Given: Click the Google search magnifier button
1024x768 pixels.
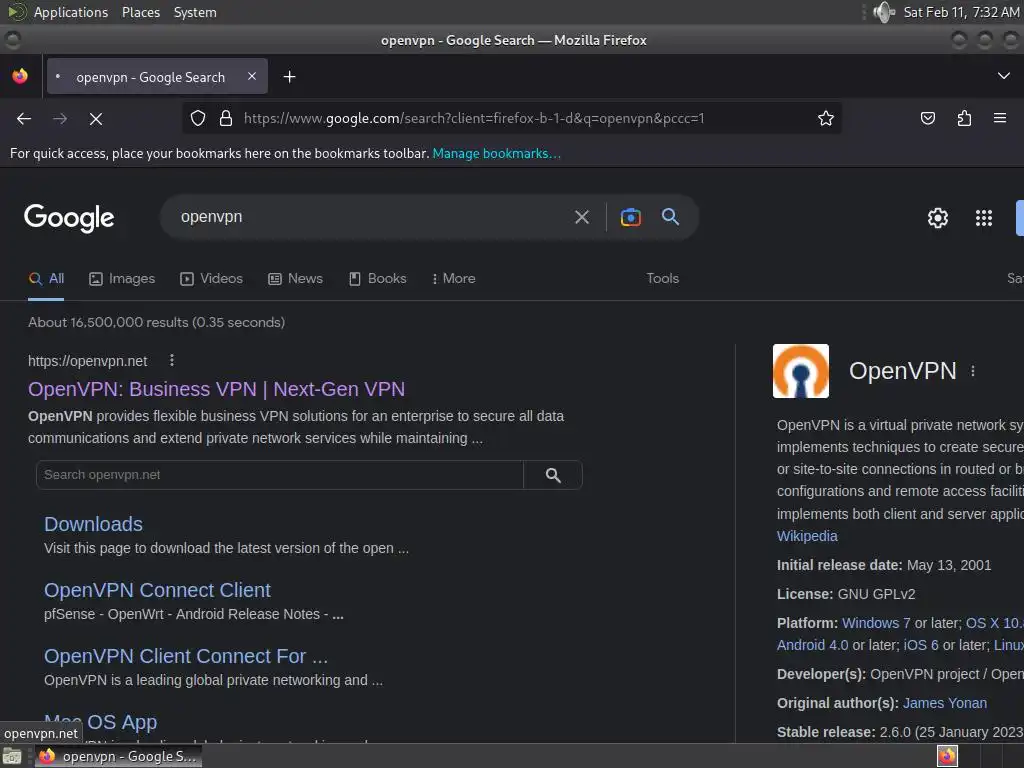Looking at the screenshot, I should [x=670, y=217].
